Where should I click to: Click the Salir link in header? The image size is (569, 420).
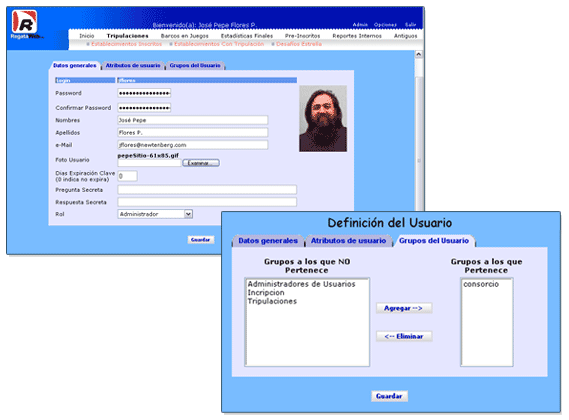pos(410,25)
